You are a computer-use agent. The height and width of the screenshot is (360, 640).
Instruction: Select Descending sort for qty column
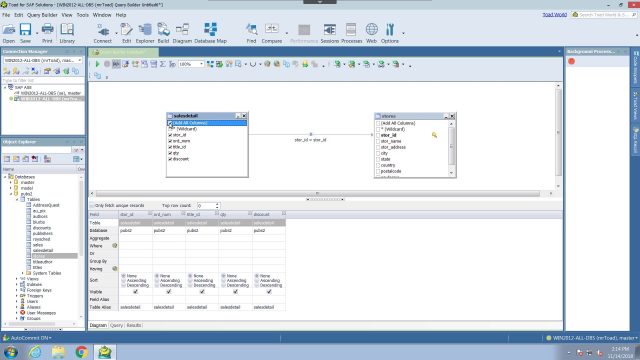click(x=224, y=285)
